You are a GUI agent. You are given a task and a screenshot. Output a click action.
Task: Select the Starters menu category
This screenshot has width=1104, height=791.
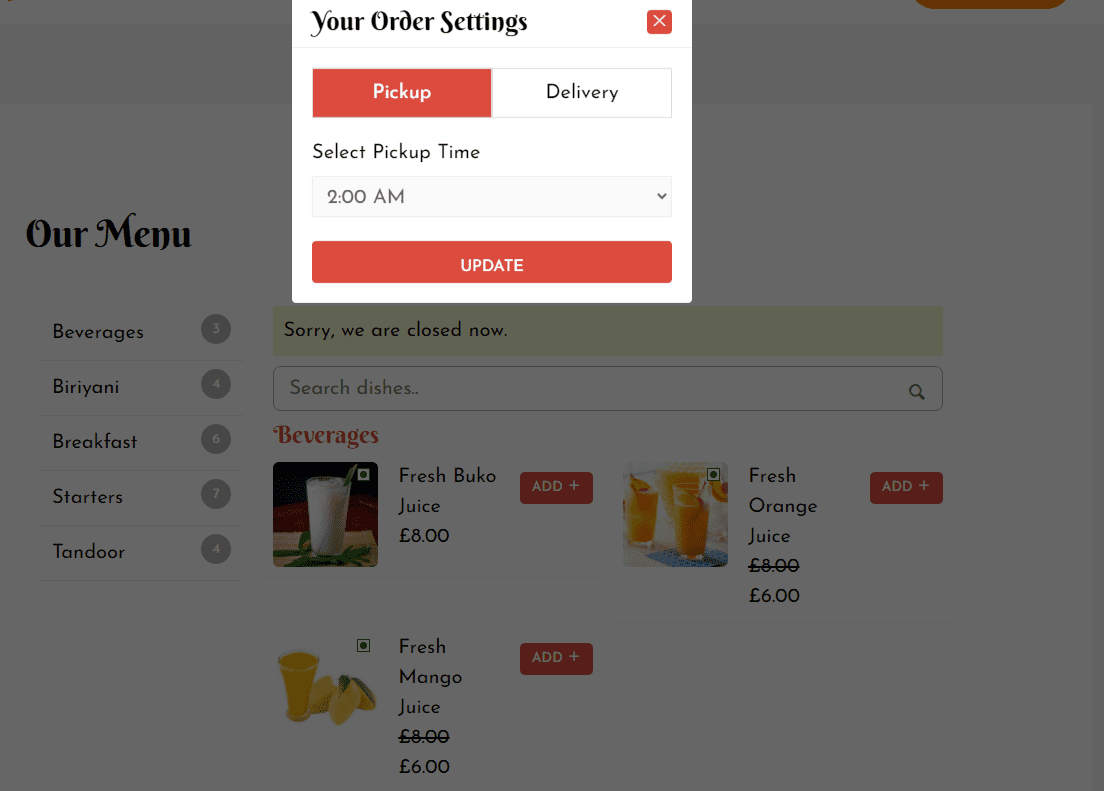coord(88,497)
